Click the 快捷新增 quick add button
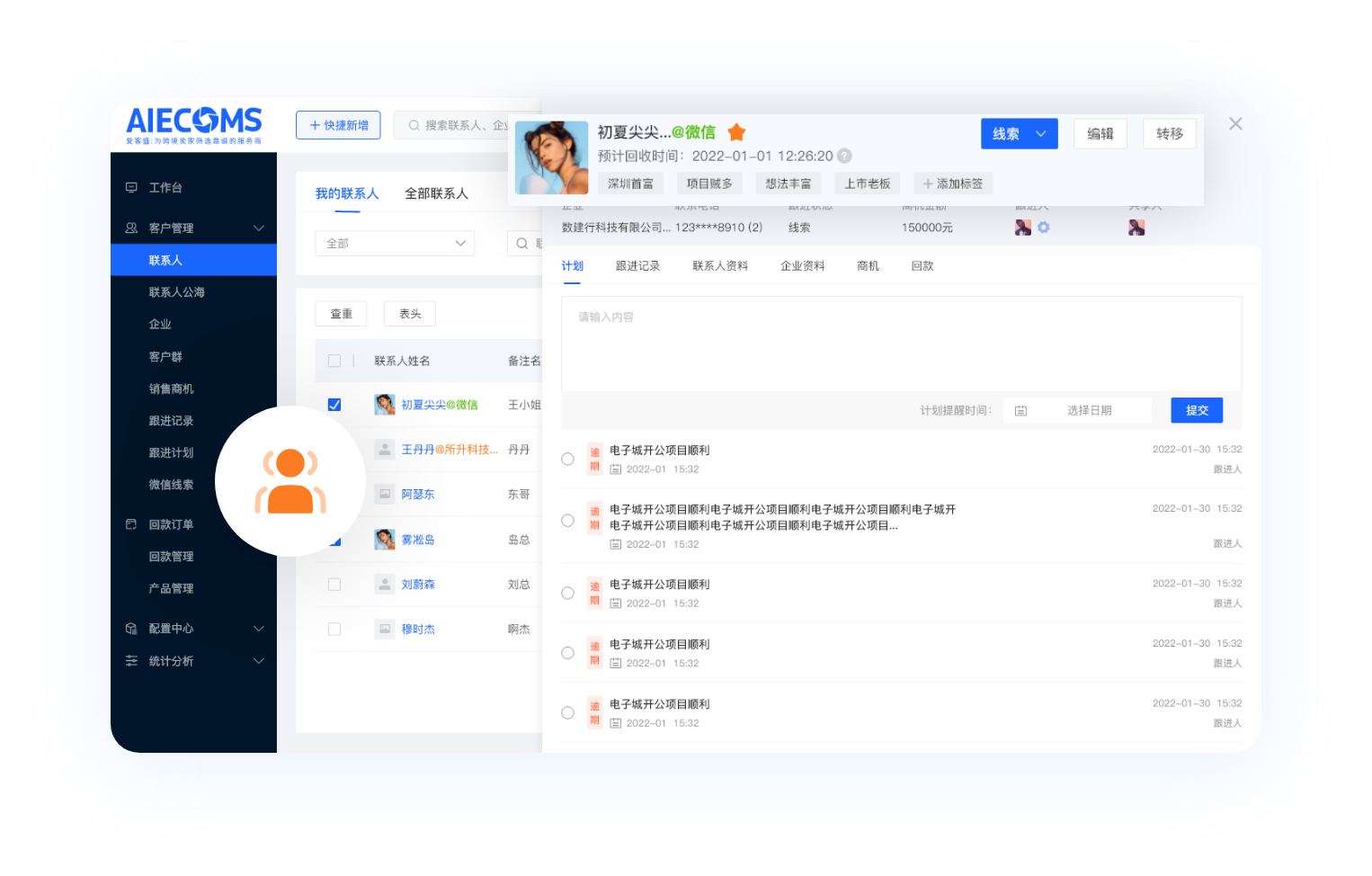1372x876 pixels. click(338, 125)
